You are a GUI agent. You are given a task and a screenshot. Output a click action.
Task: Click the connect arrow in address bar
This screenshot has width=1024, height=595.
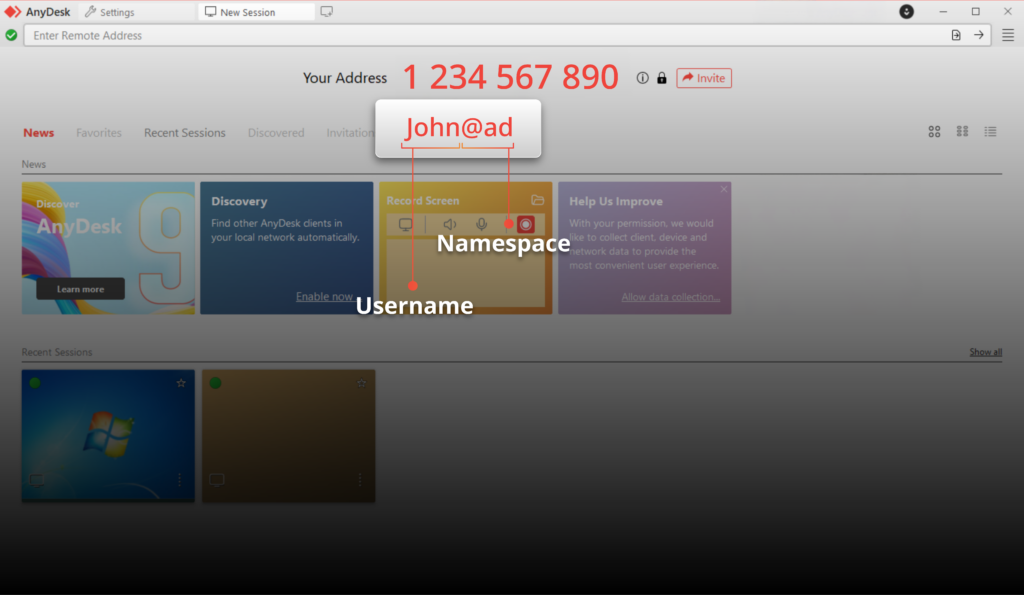tap(978, 35)
